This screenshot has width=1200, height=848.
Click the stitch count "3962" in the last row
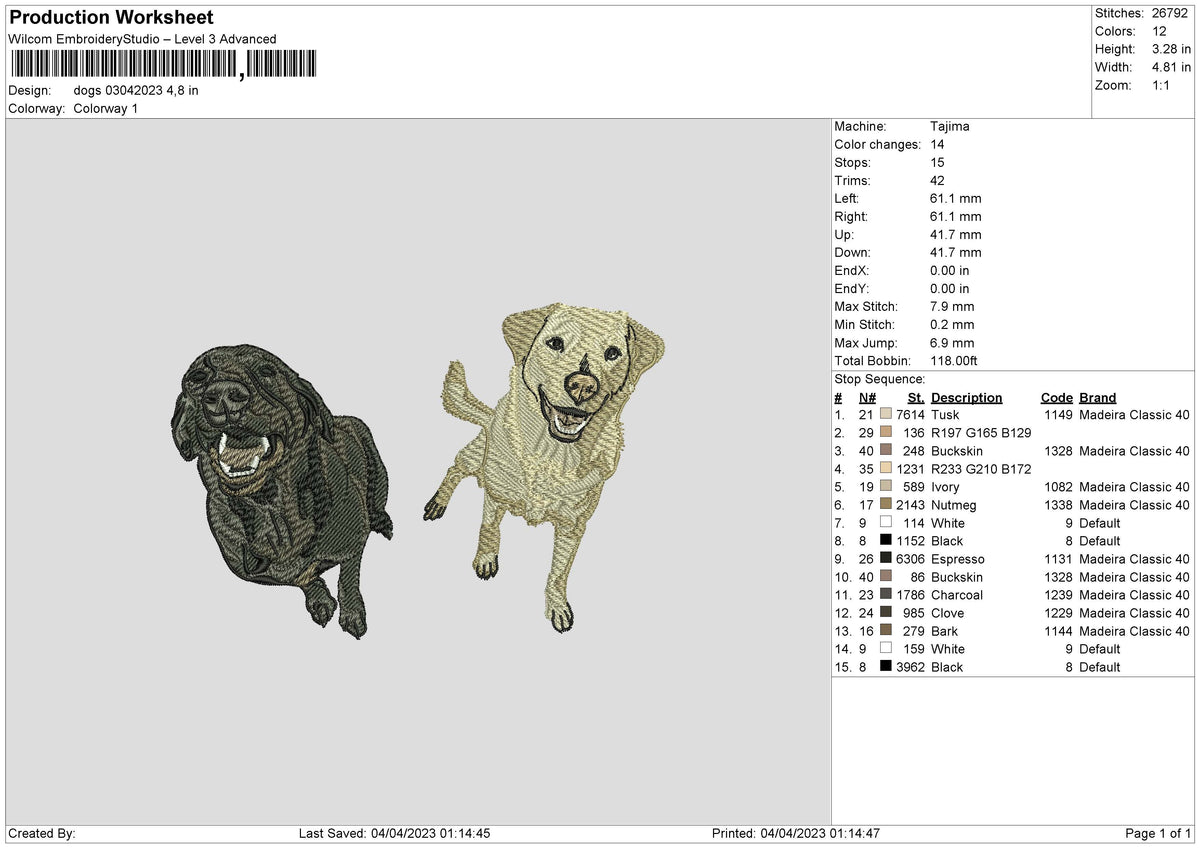(x=911, y=666)
